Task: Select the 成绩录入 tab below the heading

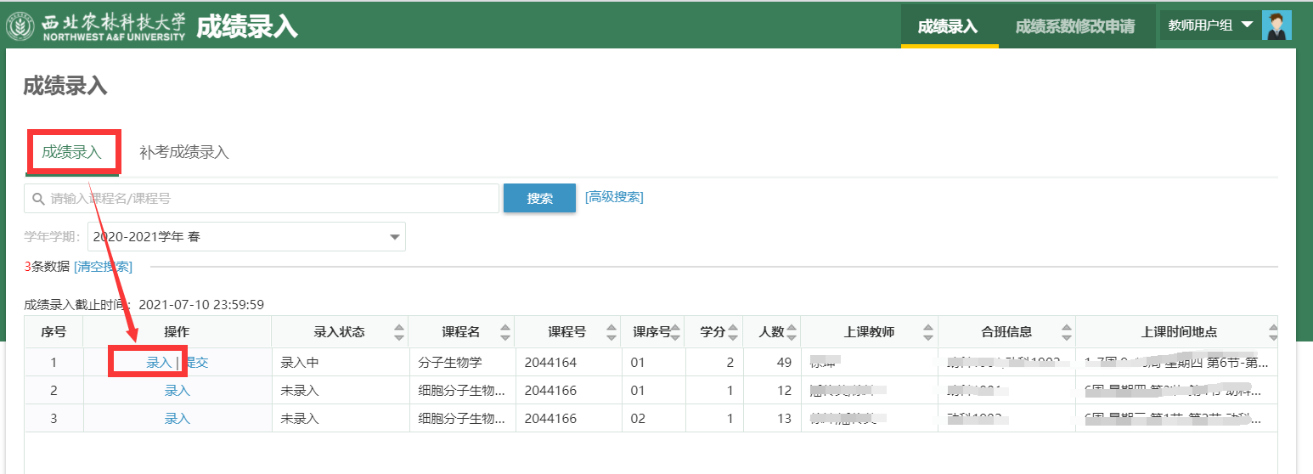Action: click(x=72, y=153)
